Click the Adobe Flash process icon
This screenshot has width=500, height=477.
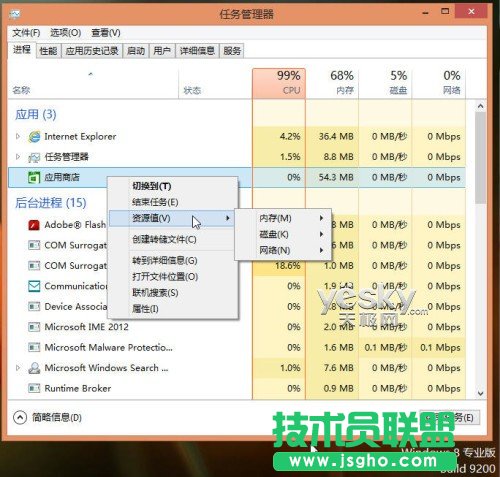[34, 225]
